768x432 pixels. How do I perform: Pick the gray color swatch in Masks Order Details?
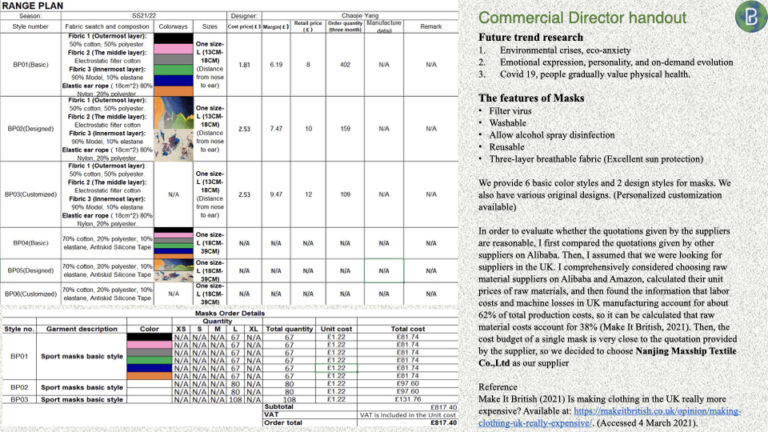coord(149,353)
